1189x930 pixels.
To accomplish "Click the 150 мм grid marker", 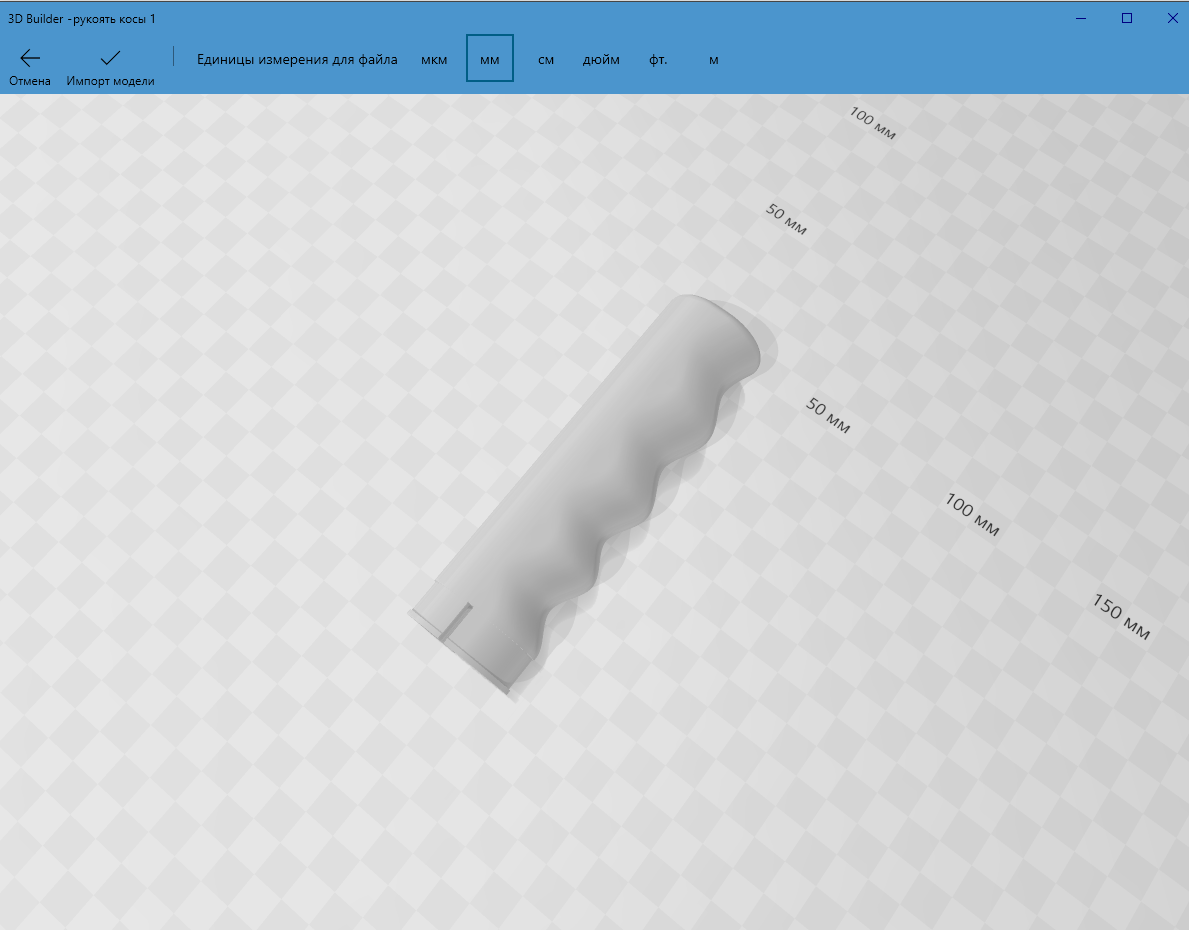I will click(1120, 617).
